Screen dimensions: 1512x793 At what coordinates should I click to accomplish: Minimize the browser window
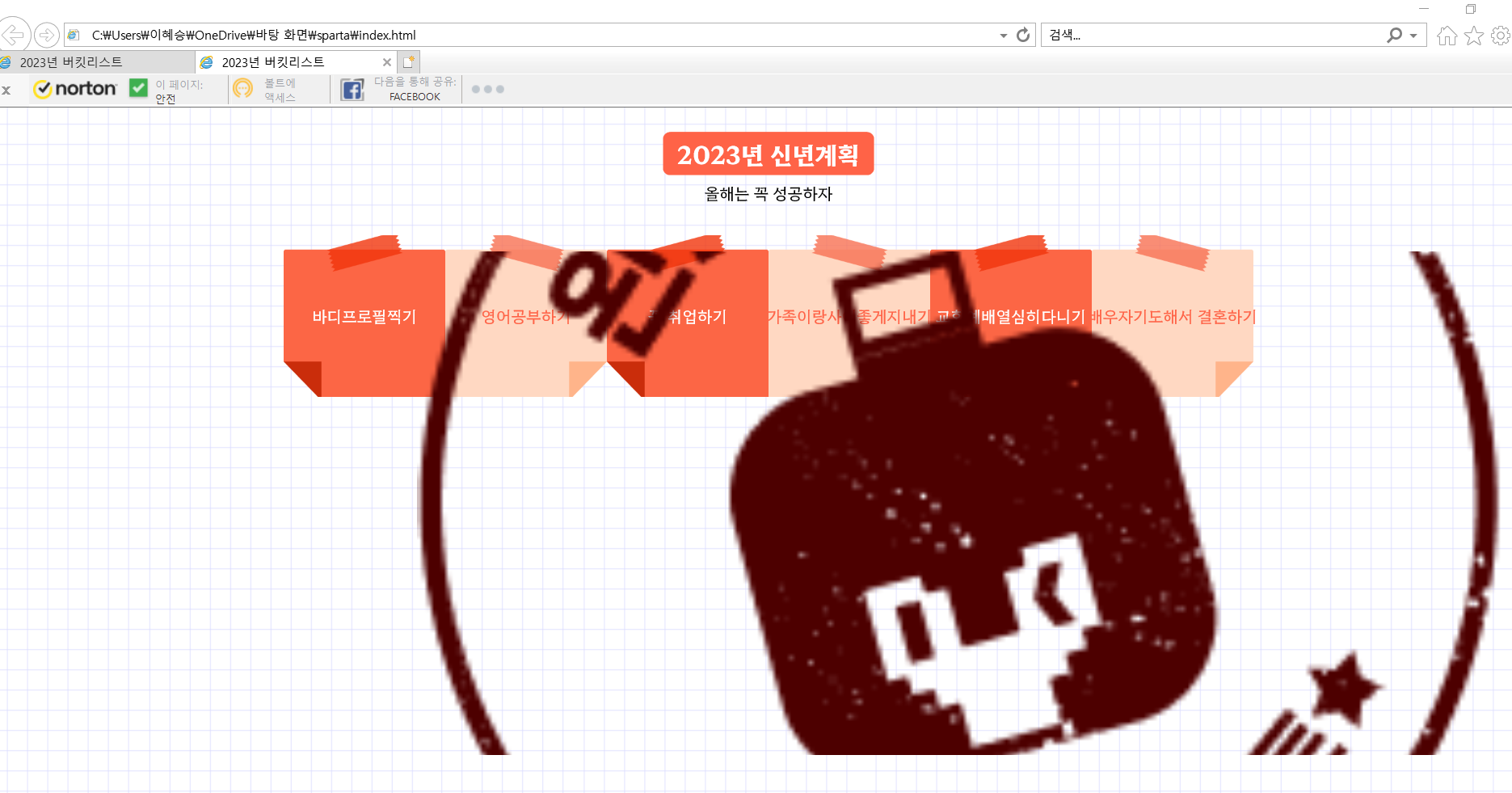tap(1424, 9)
